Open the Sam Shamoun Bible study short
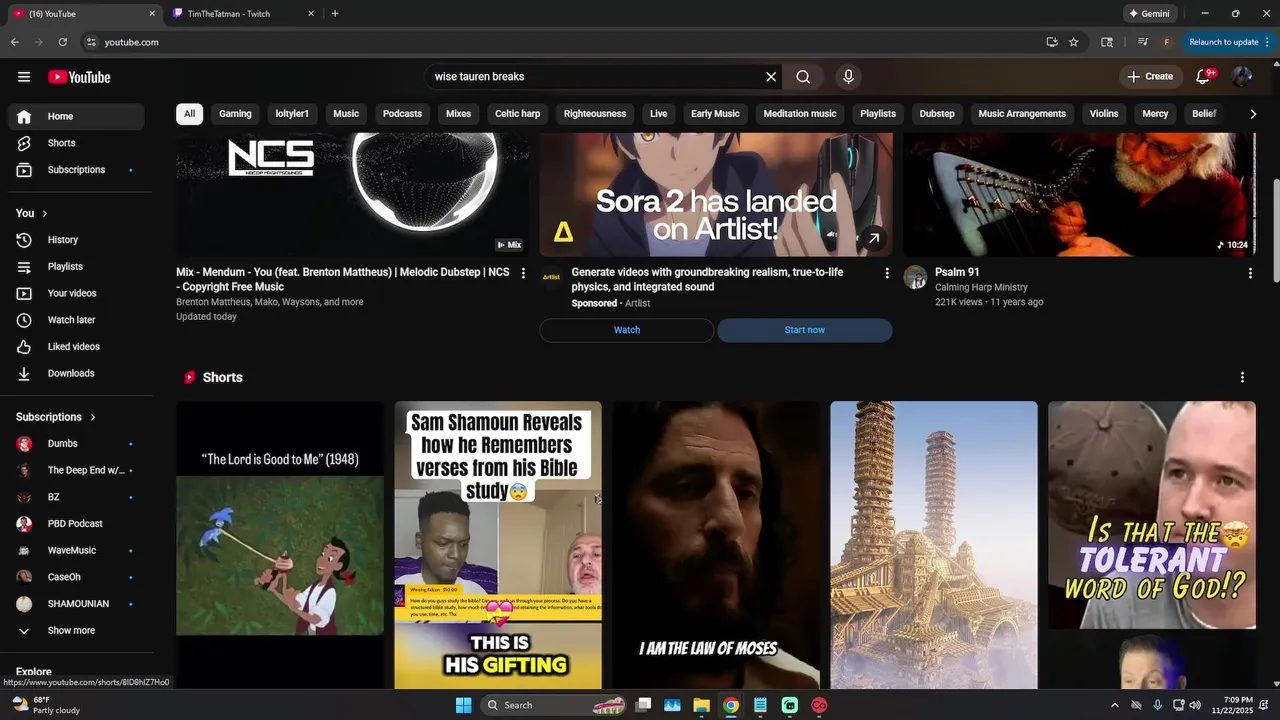Image resolution: width=1280 pixels, height=720 pixels. 498,545
